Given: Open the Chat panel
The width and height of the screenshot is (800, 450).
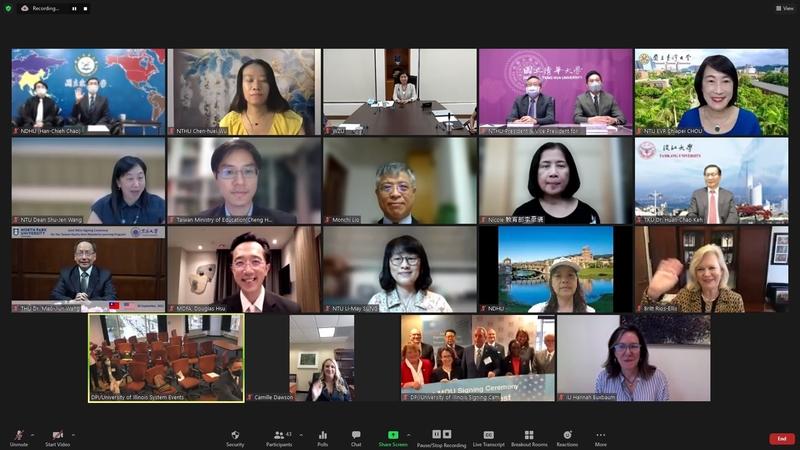Looking at the screenshot, I should [x=356, y=437].
